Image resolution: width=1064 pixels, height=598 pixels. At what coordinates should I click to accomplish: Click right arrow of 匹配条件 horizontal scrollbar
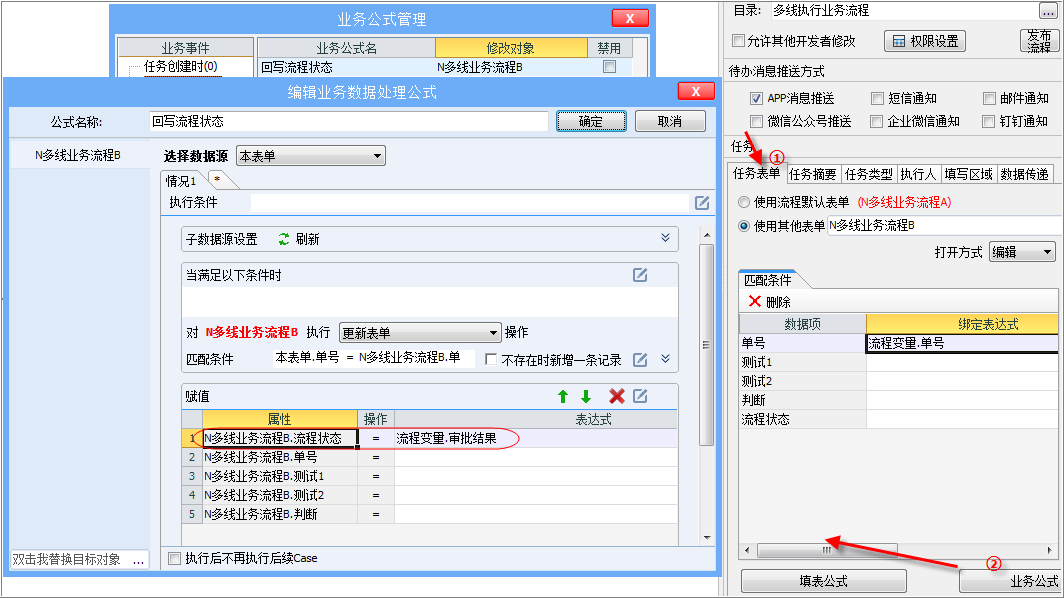pyautogui.click(x=1049, y=550)
